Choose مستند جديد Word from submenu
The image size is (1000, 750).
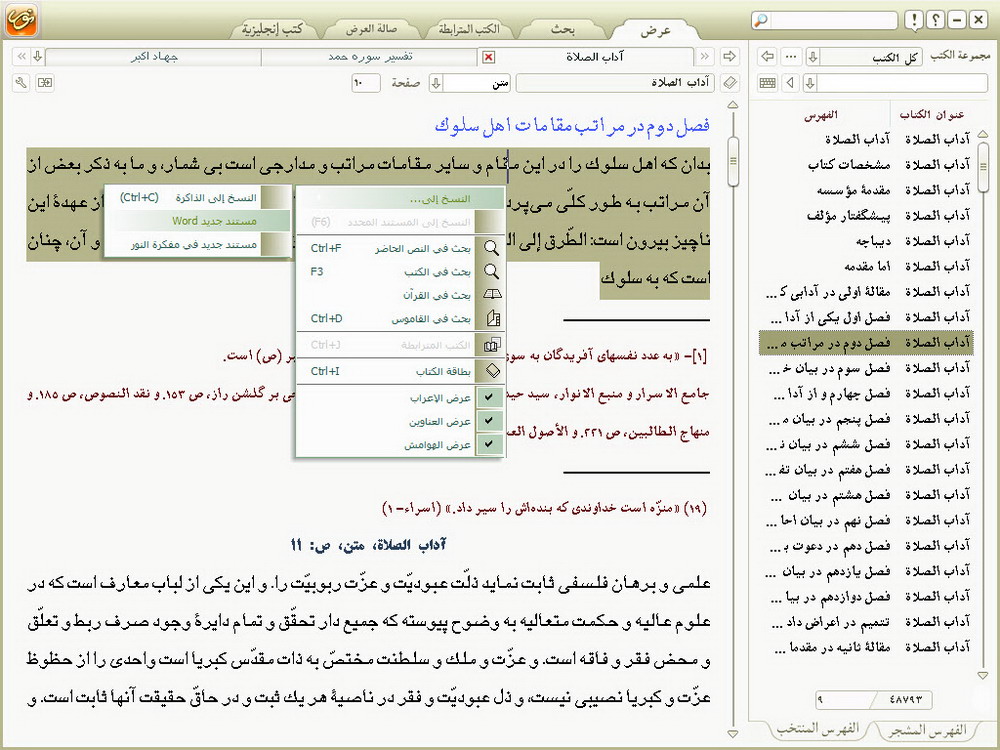pyautogui.click(x=197, y=221)
